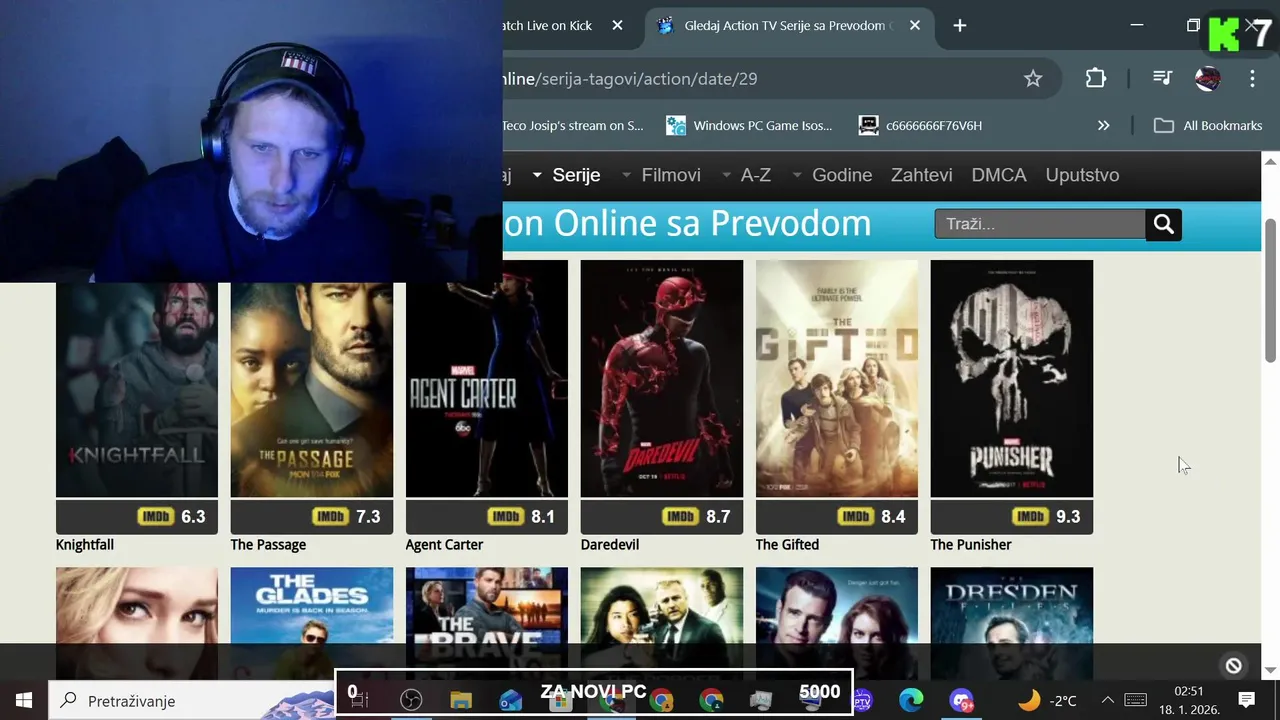Click The Punisher skull poster thumbnail
Viewport: 1280px width, 720px height.
coord(1012,378)
